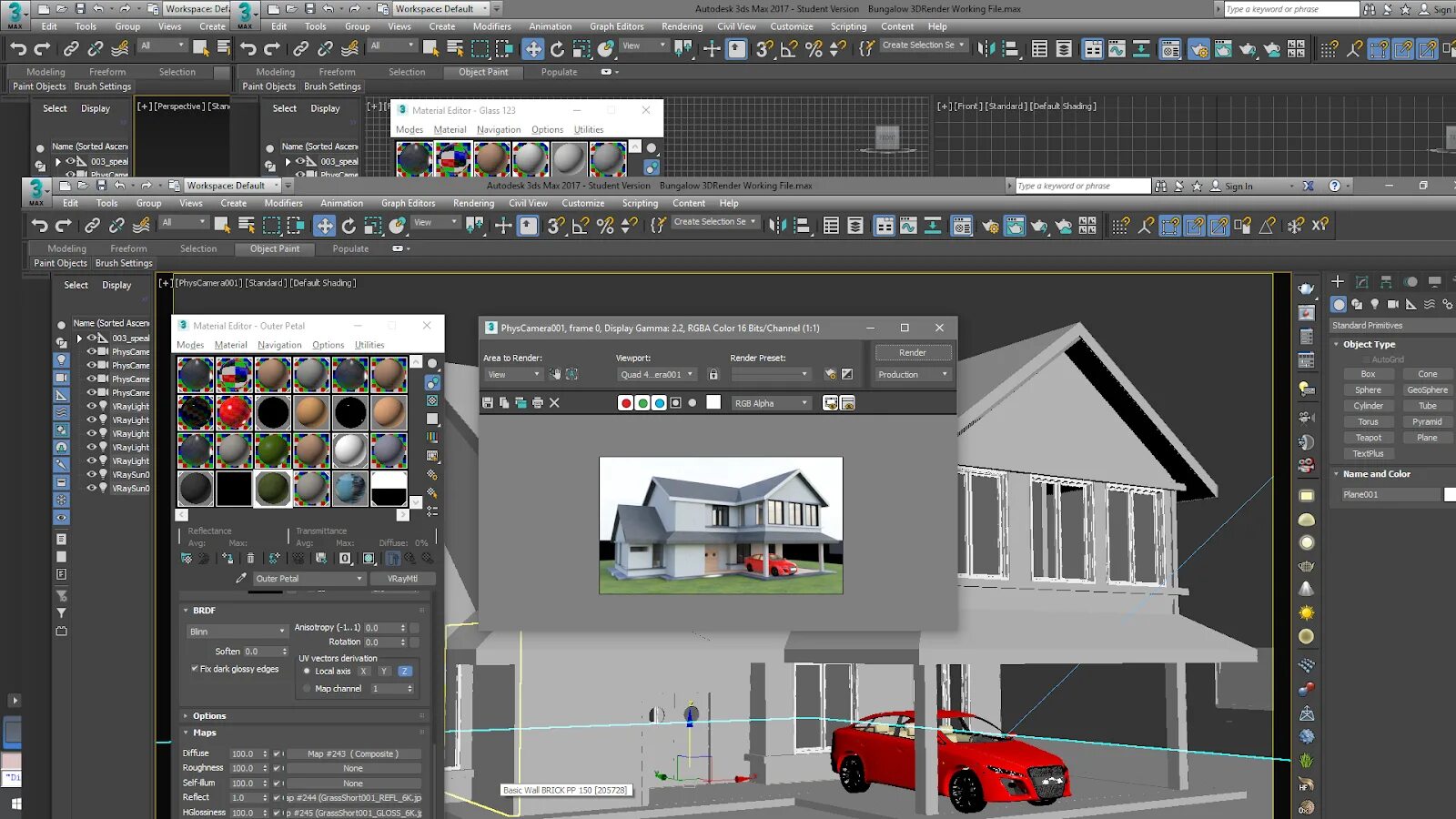The height and width of the screenshot is (819, 1456).
Task: Open the Blinn shader type dropdown
Action: click(237, 631)
